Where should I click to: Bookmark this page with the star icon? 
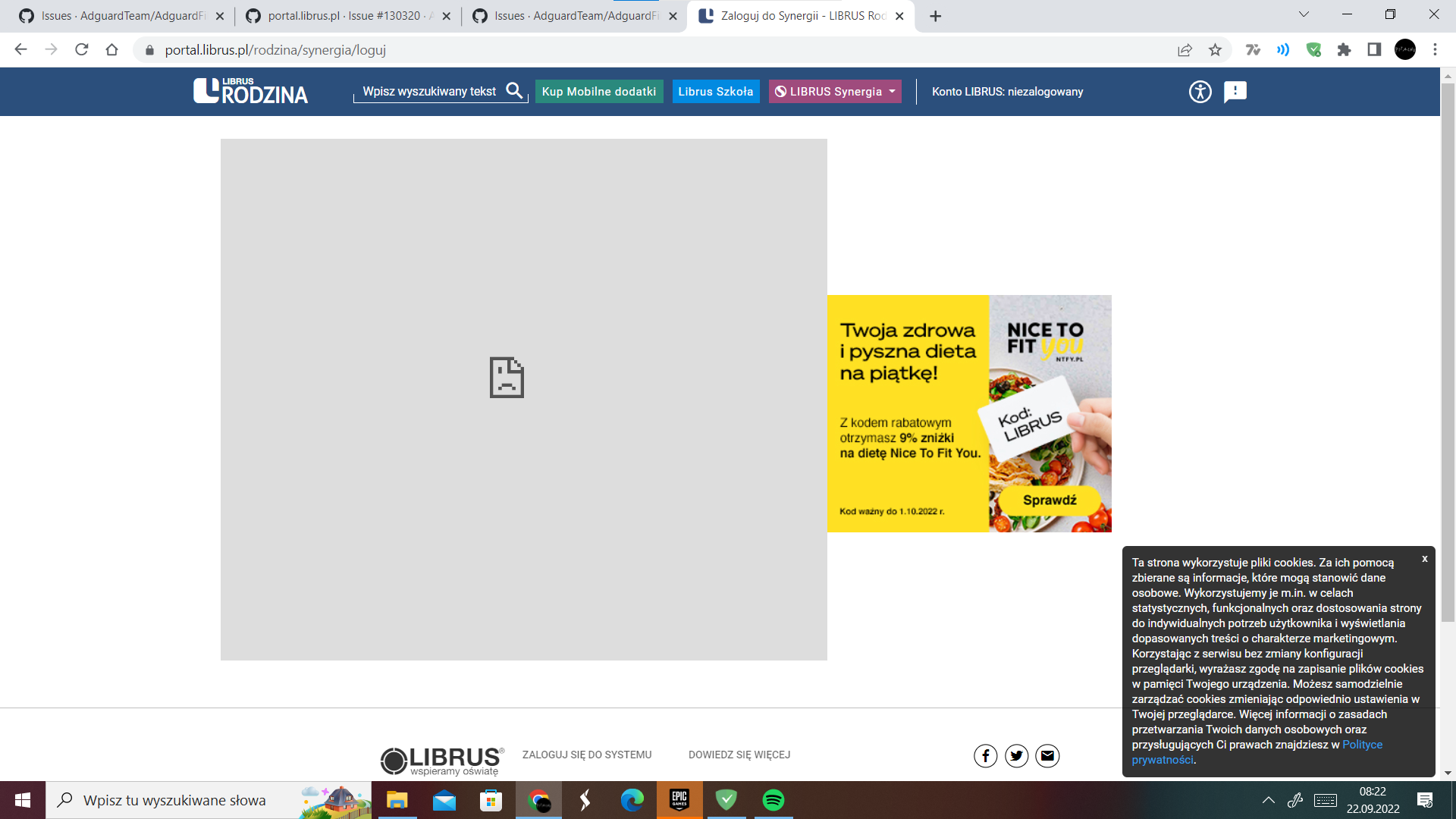coord(1216,50)
